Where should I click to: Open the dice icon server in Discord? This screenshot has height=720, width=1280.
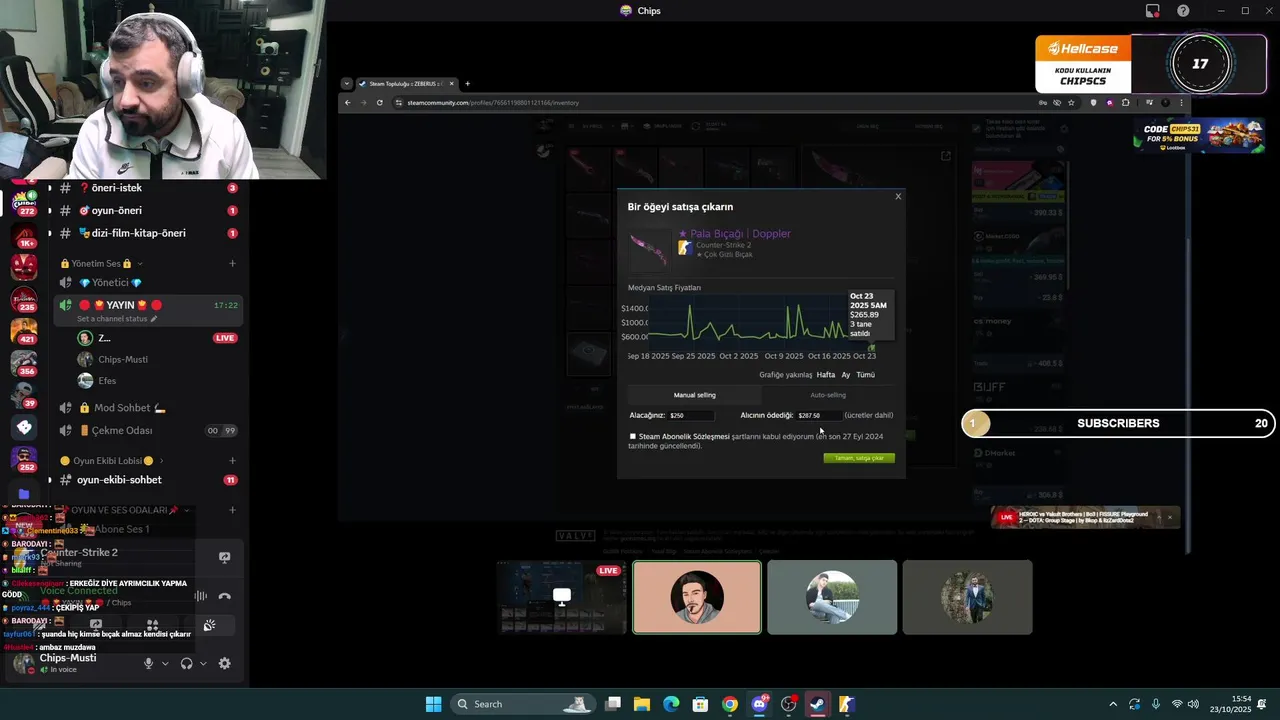point(24,427)
